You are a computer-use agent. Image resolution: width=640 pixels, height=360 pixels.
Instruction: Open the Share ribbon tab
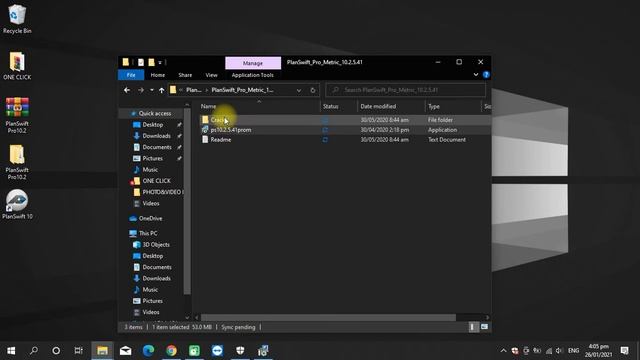pos(185,75)
